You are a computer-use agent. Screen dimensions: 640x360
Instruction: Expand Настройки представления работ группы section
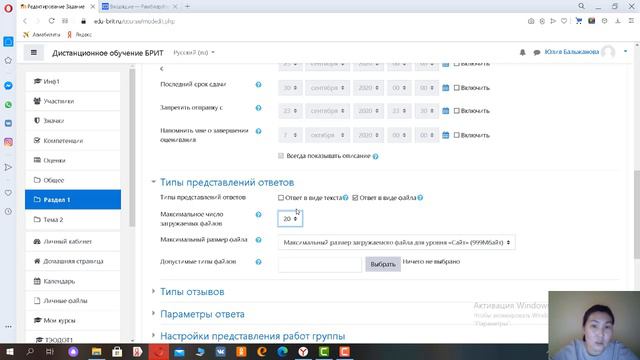(253, 336)
